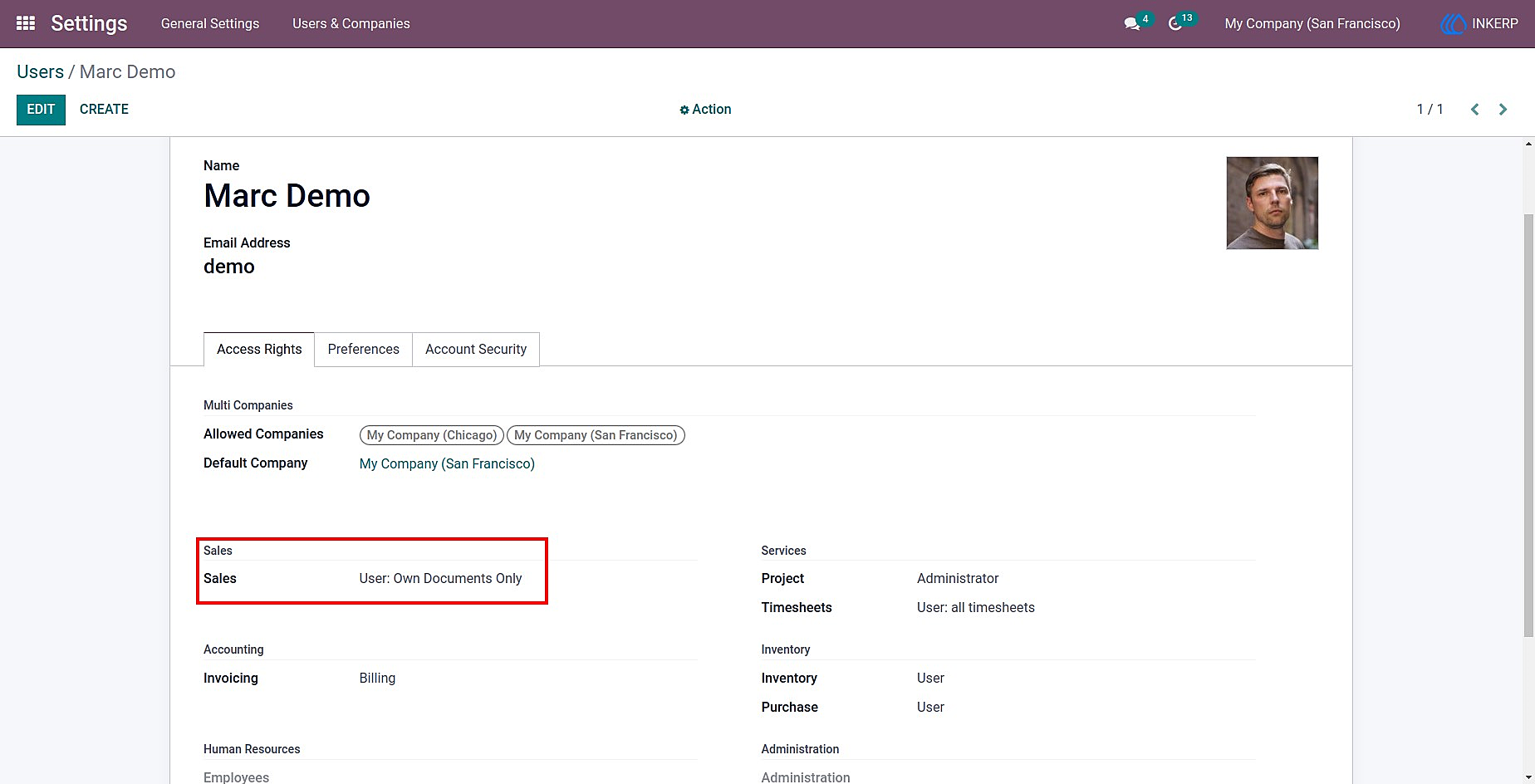Switch to the Preferences tab
This screenshot has height=784, width=1535.
coord(363,350)
